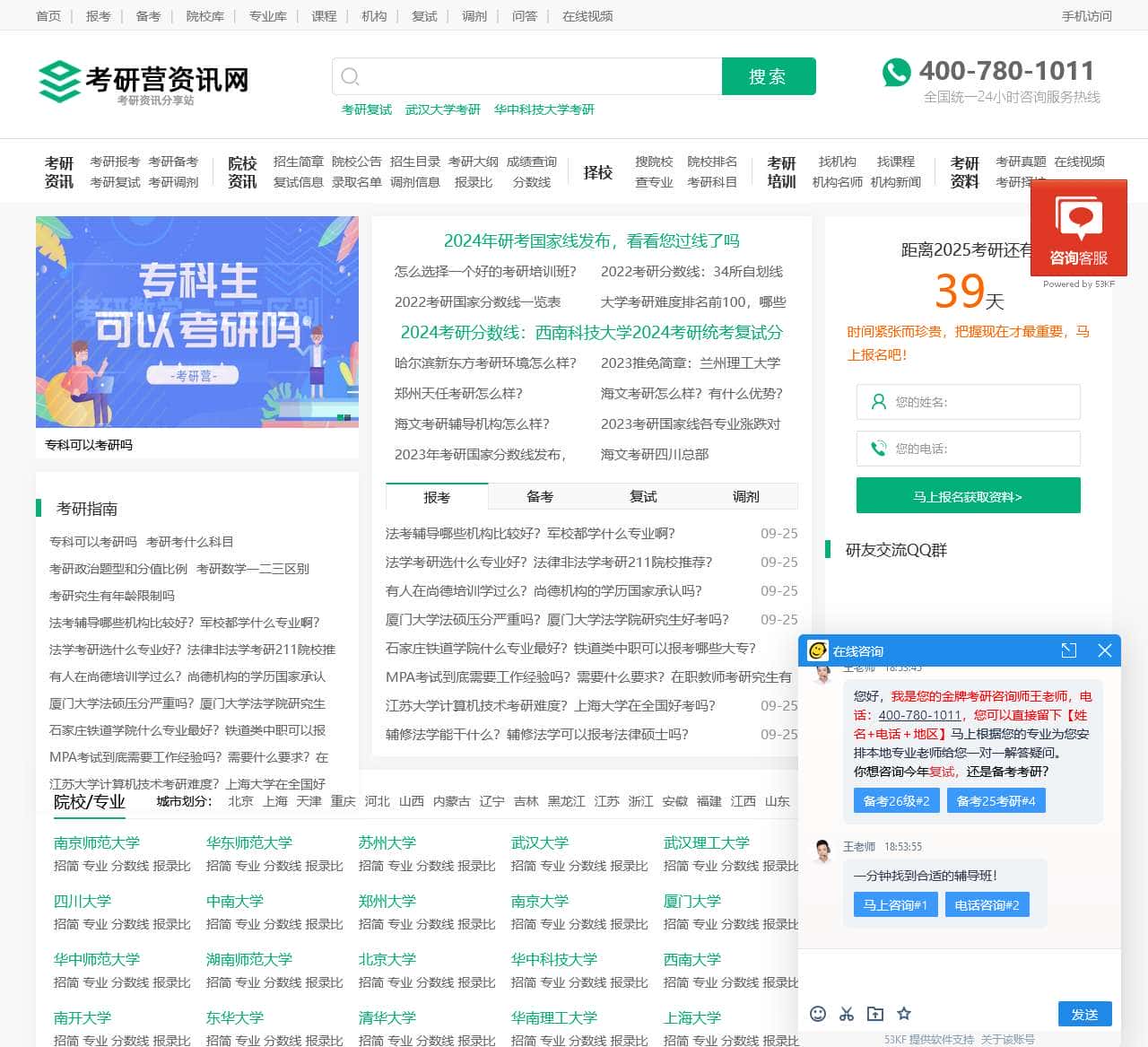Filter schools by 浙江 province
Viewport: 1148px width, 1047px height.
click(641, 801)
